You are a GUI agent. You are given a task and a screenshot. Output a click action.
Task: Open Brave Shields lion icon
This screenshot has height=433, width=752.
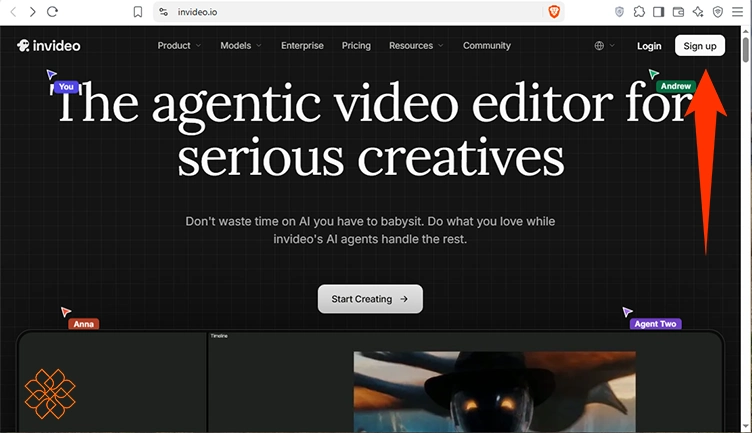pos(554,12)
